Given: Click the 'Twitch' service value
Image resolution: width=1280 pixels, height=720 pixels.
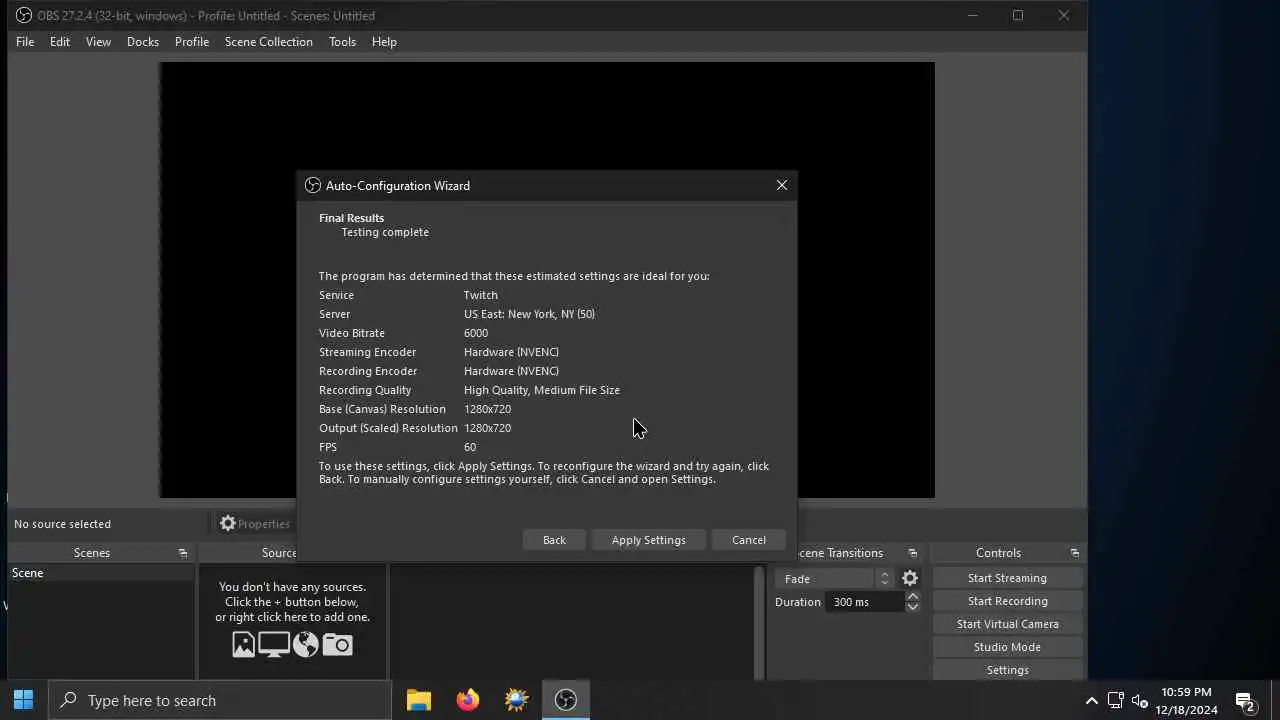Looking at the screenshot, I should tap(481, 295).
